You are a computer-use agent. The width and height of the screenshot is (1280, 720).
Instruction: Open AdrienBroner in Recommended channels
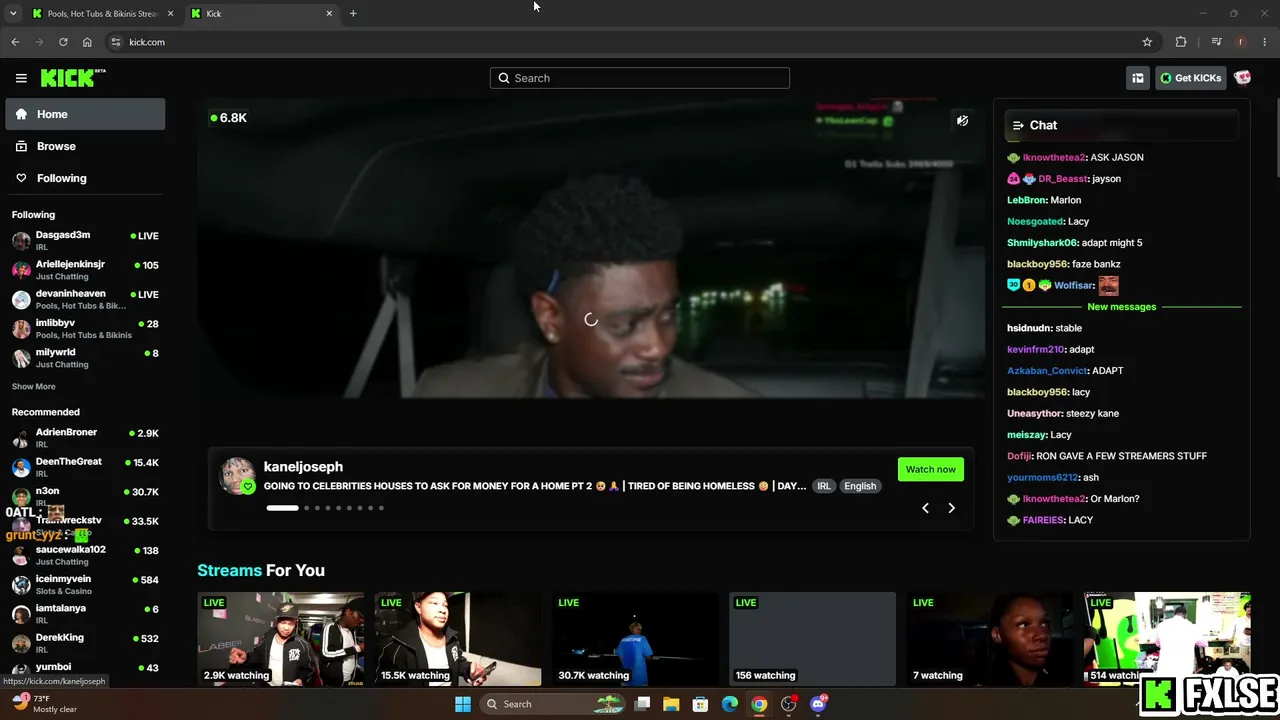[x=85, y=438]
